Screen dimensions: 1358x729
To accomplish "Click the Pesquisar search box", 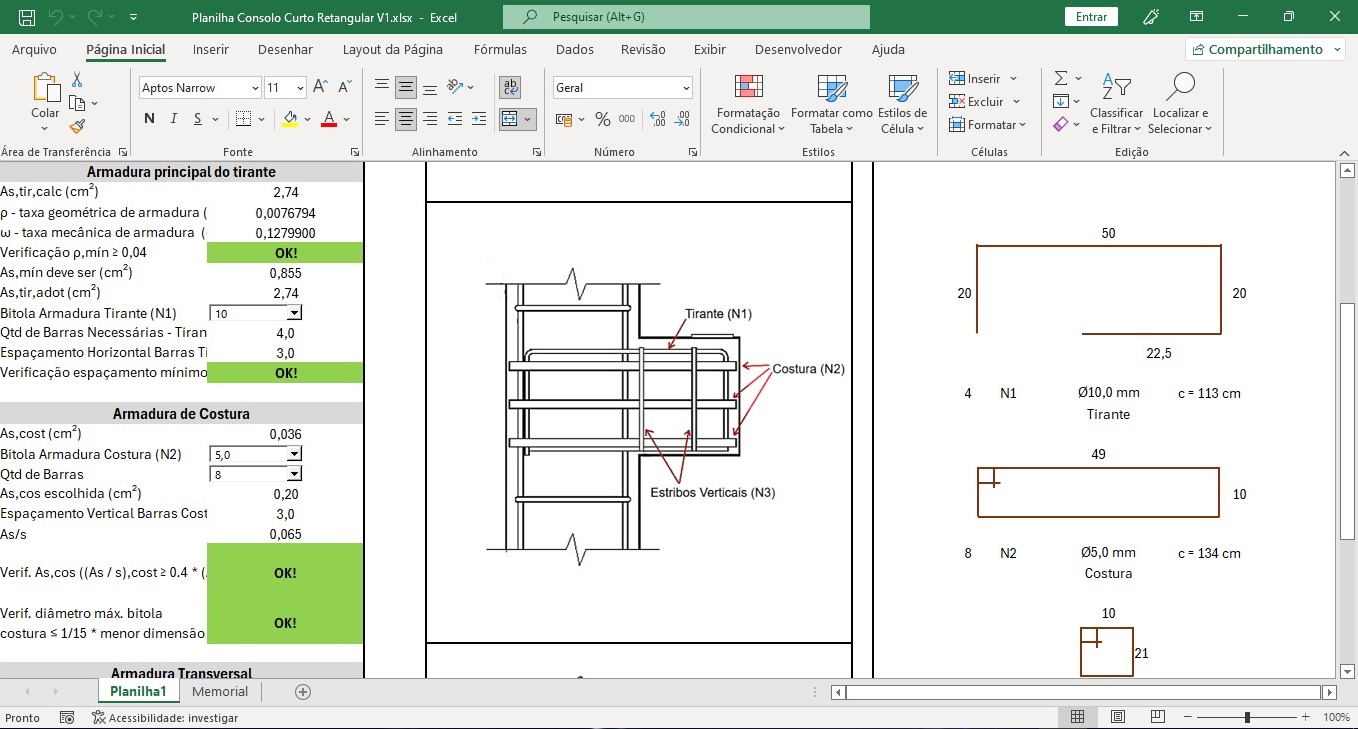I will coord(686,17).
